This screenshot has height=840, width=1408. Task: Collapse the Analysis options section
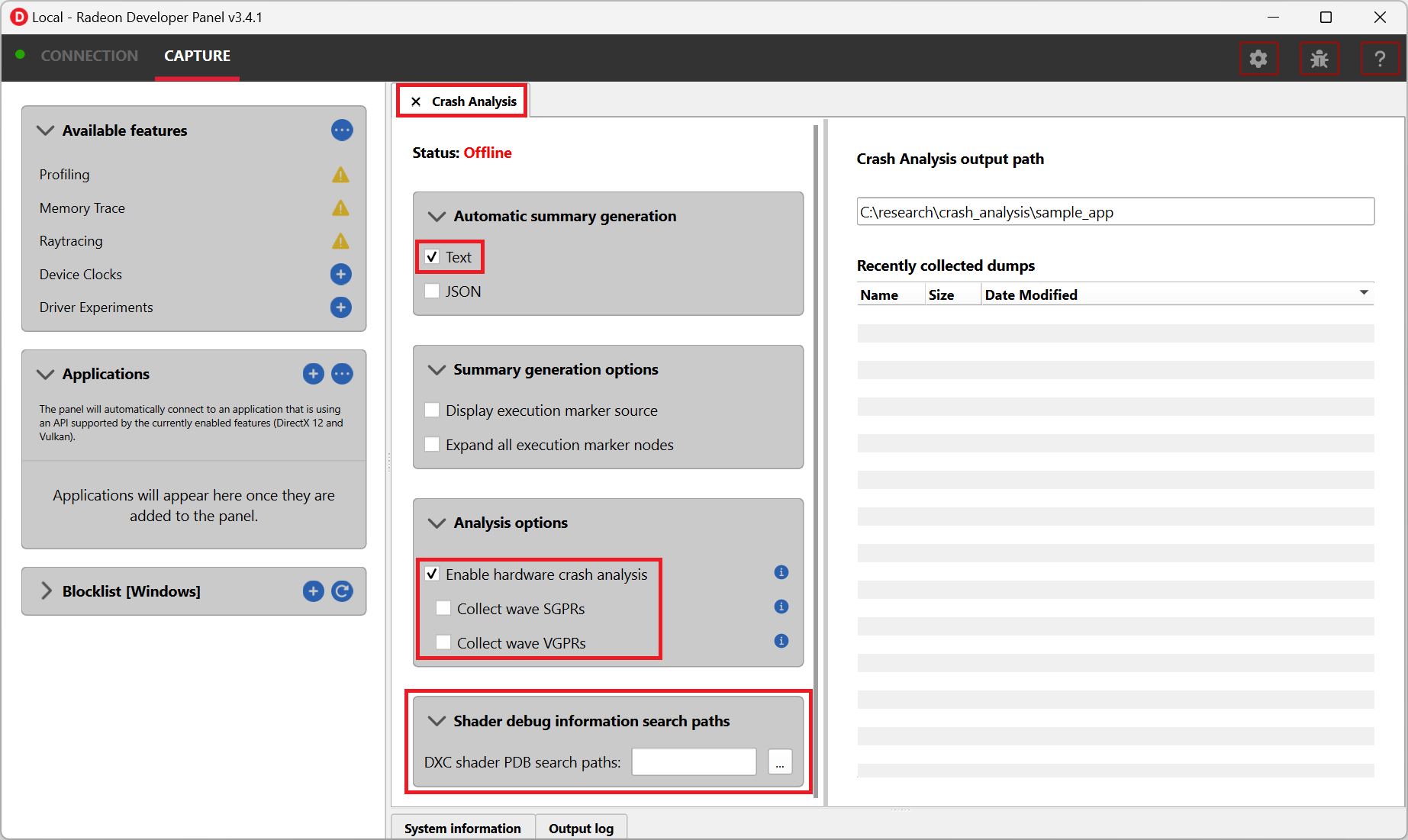[437, 523]
